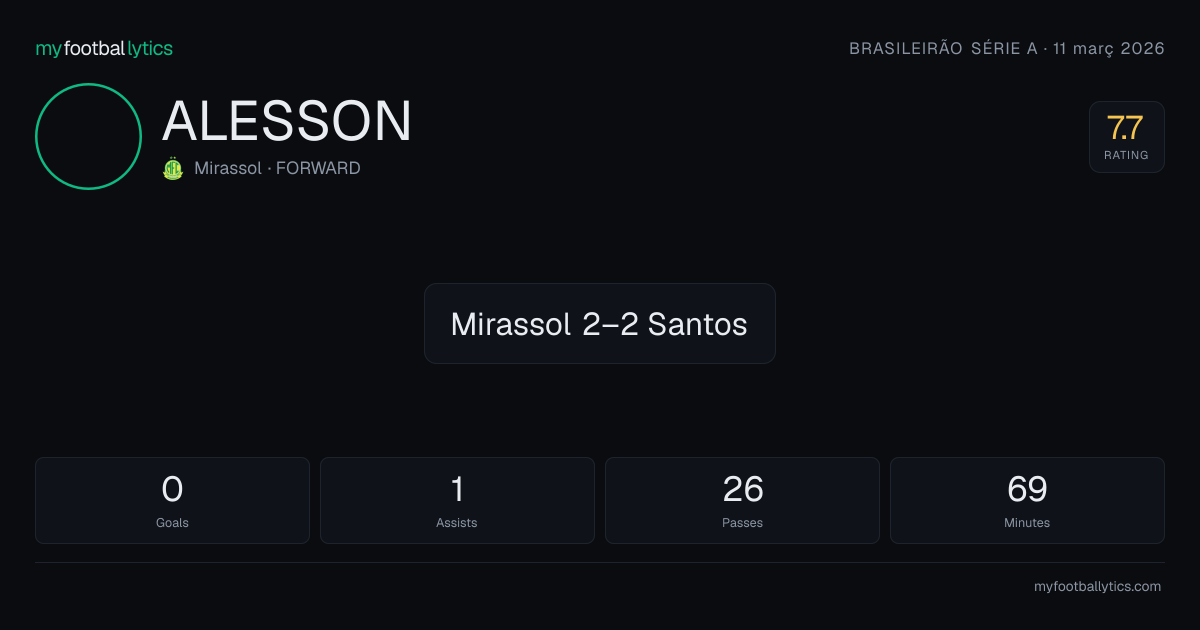Click the 0 goals number

172,490
